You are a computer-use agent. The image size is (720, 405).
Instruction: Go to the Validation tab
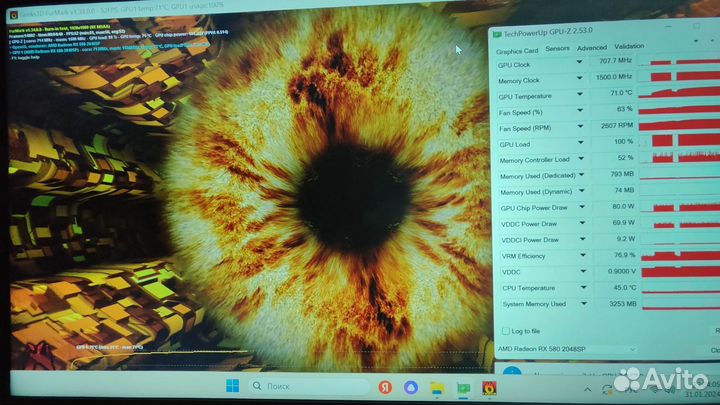629,47
